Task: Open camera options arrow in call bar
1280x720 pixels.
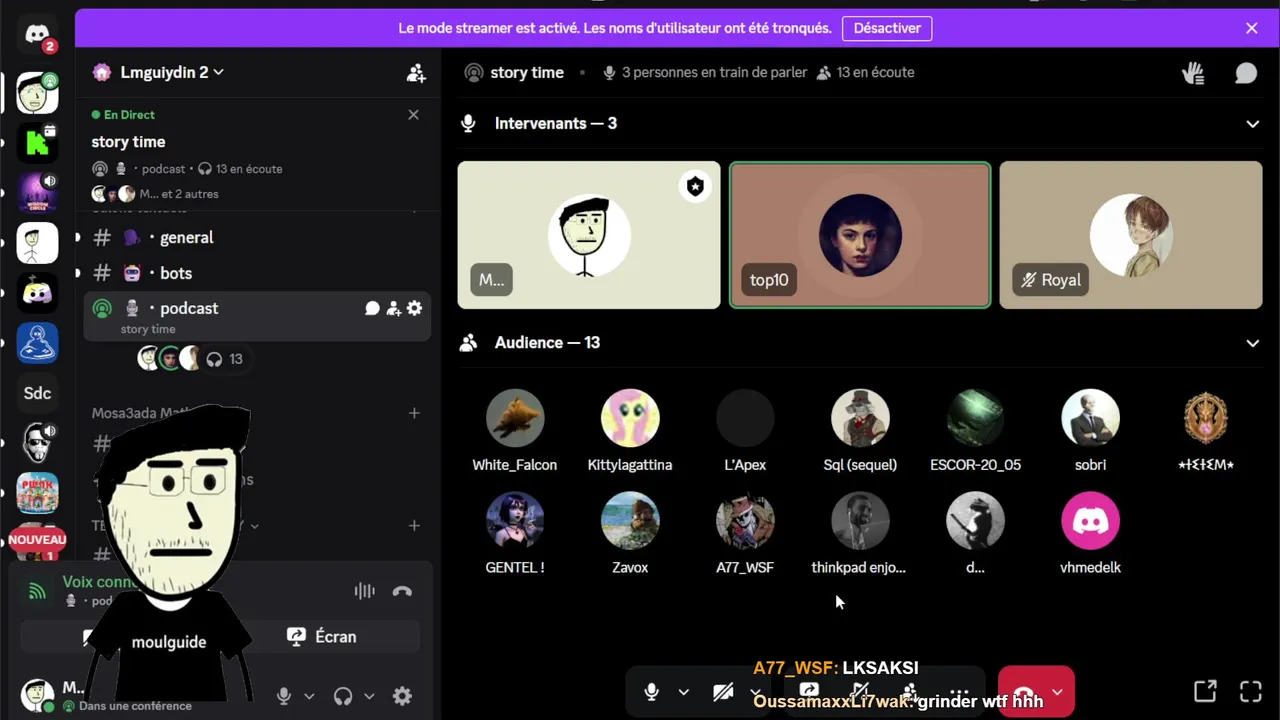Action: (x=756, y=692)
